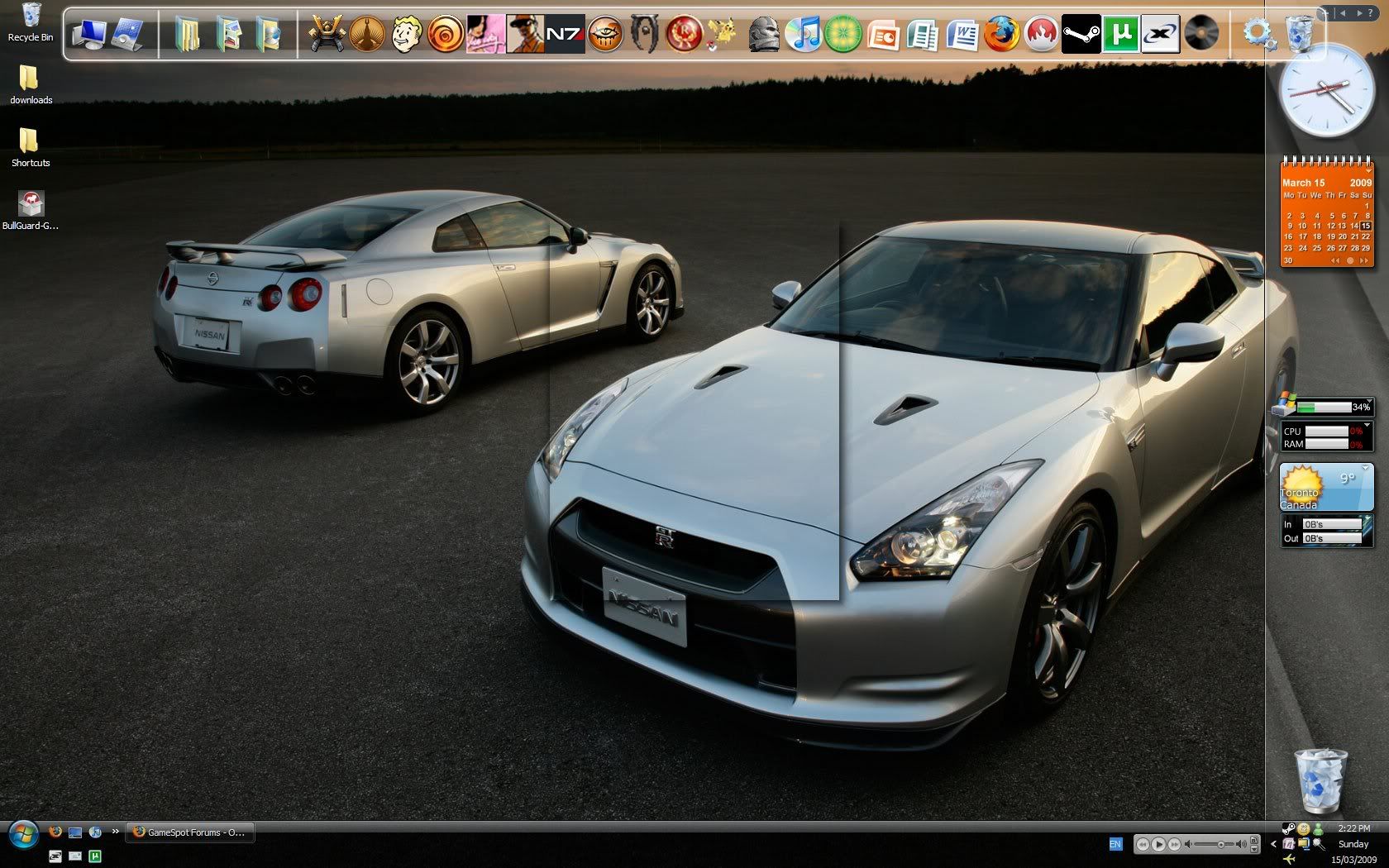Launch Mass Effect N7 shortcut
Screen dimensions: 1389x868
tap(565, 34)
